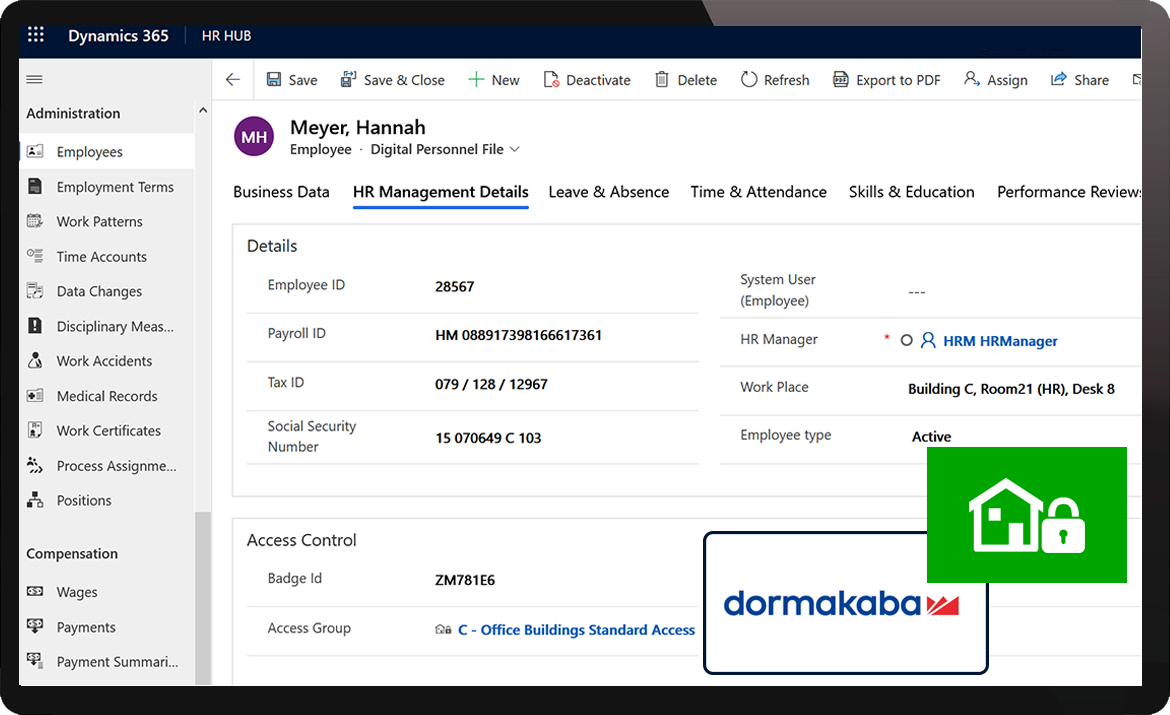
Task: Click the sidebar vertical scrollbar
Action: click(x=203, y=598)
